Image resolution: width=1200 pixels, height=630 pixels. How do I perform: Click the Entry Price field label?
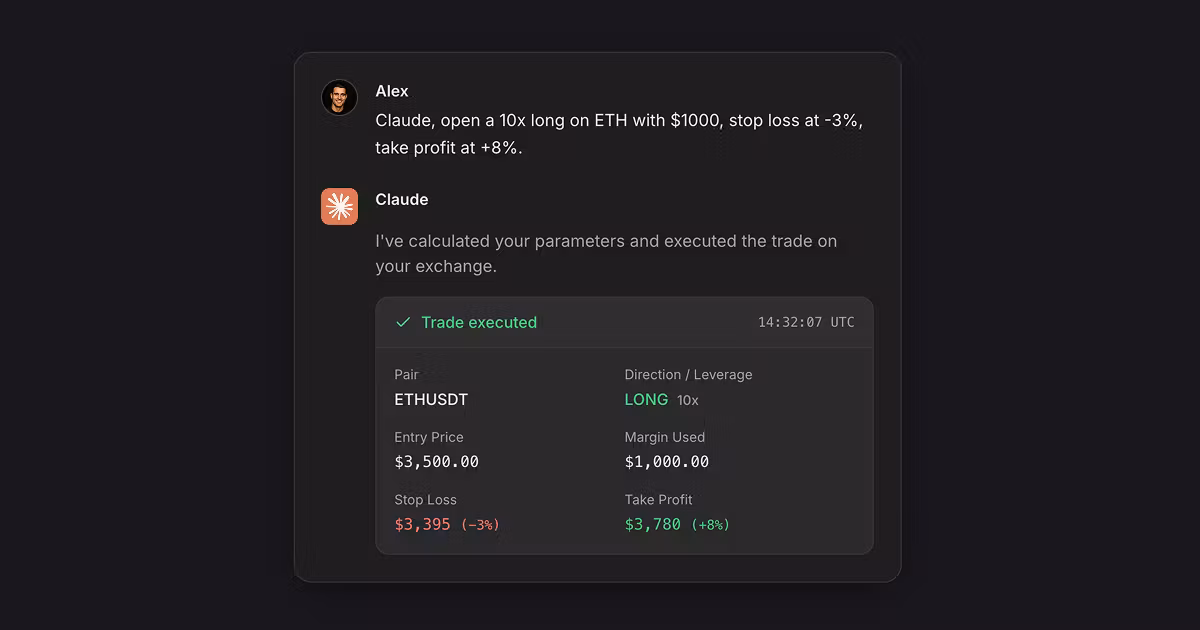(x=429, y=437)
